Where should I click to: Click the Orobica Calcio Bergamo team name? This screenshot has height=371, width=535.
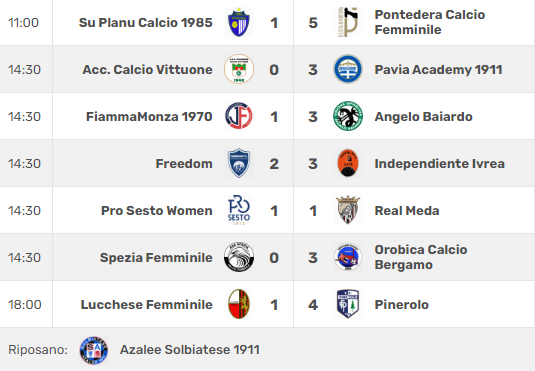tap(421, 257)
